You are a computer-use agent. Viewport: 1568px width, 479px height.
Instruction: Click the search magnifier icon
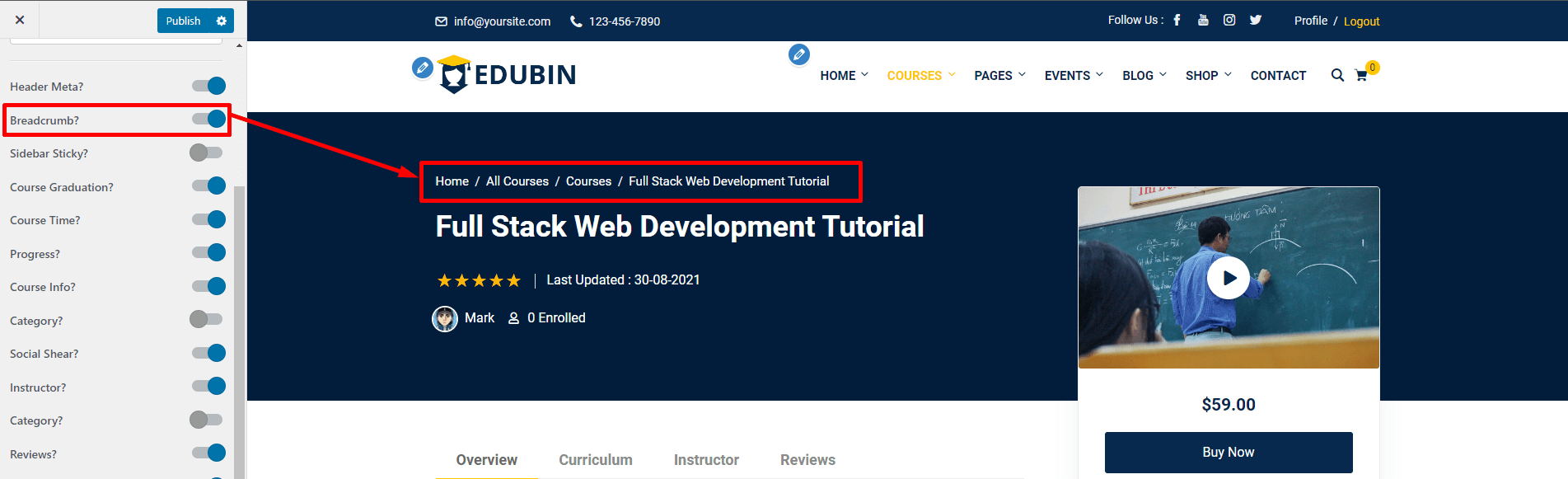click(x=1337, y=75)
